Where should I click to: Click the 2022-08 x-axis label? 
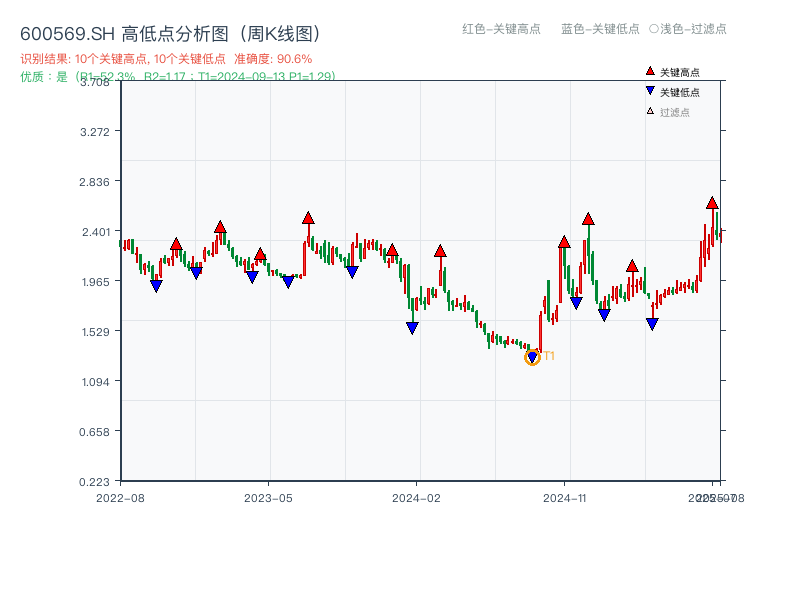pyautogui.click(x=120, y=498)
